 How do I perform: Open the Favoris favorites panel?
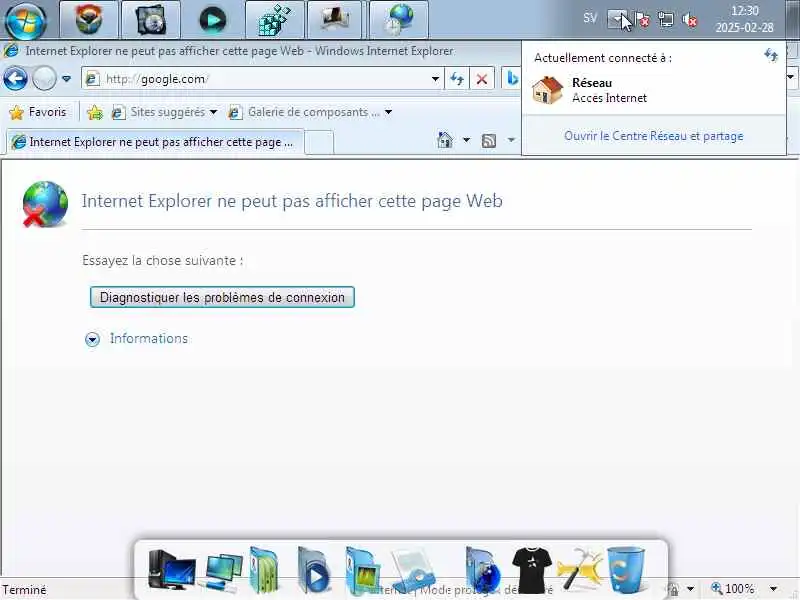38,112
